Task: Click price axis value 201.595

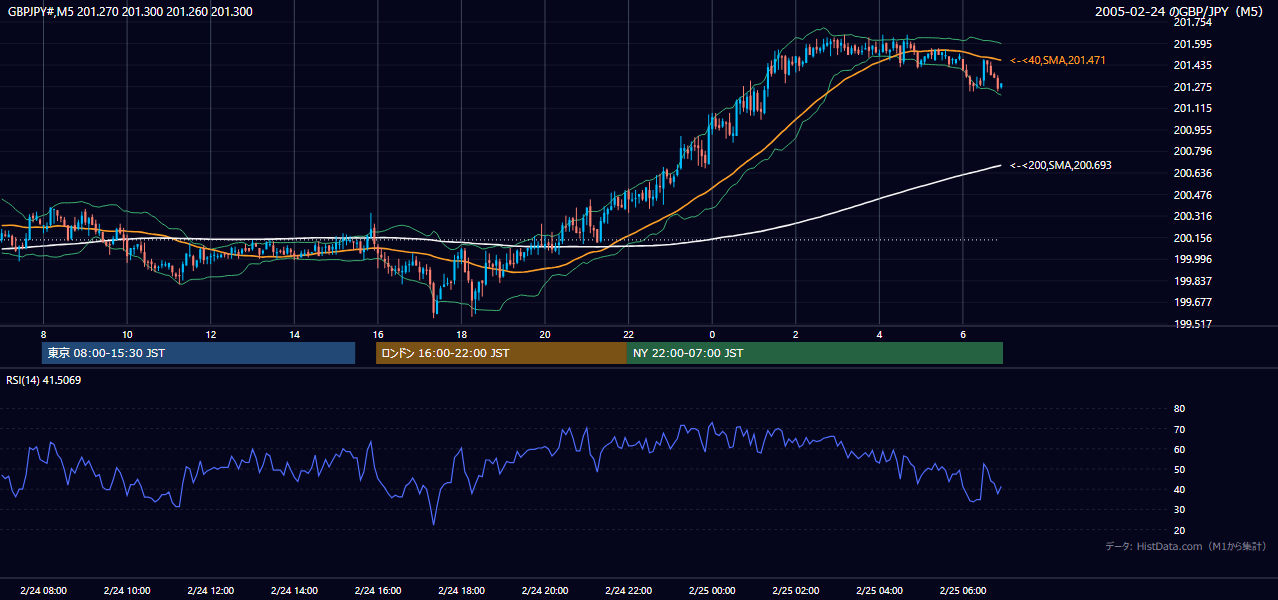Action: coord(1192,44)
